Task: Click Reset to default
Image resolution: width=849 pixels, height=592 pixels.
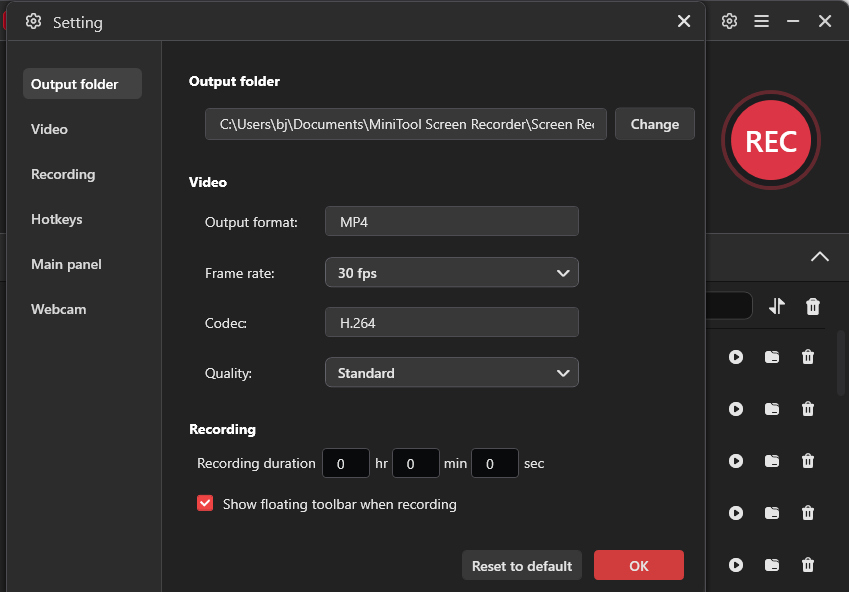Action: click(x=521, y=565)
